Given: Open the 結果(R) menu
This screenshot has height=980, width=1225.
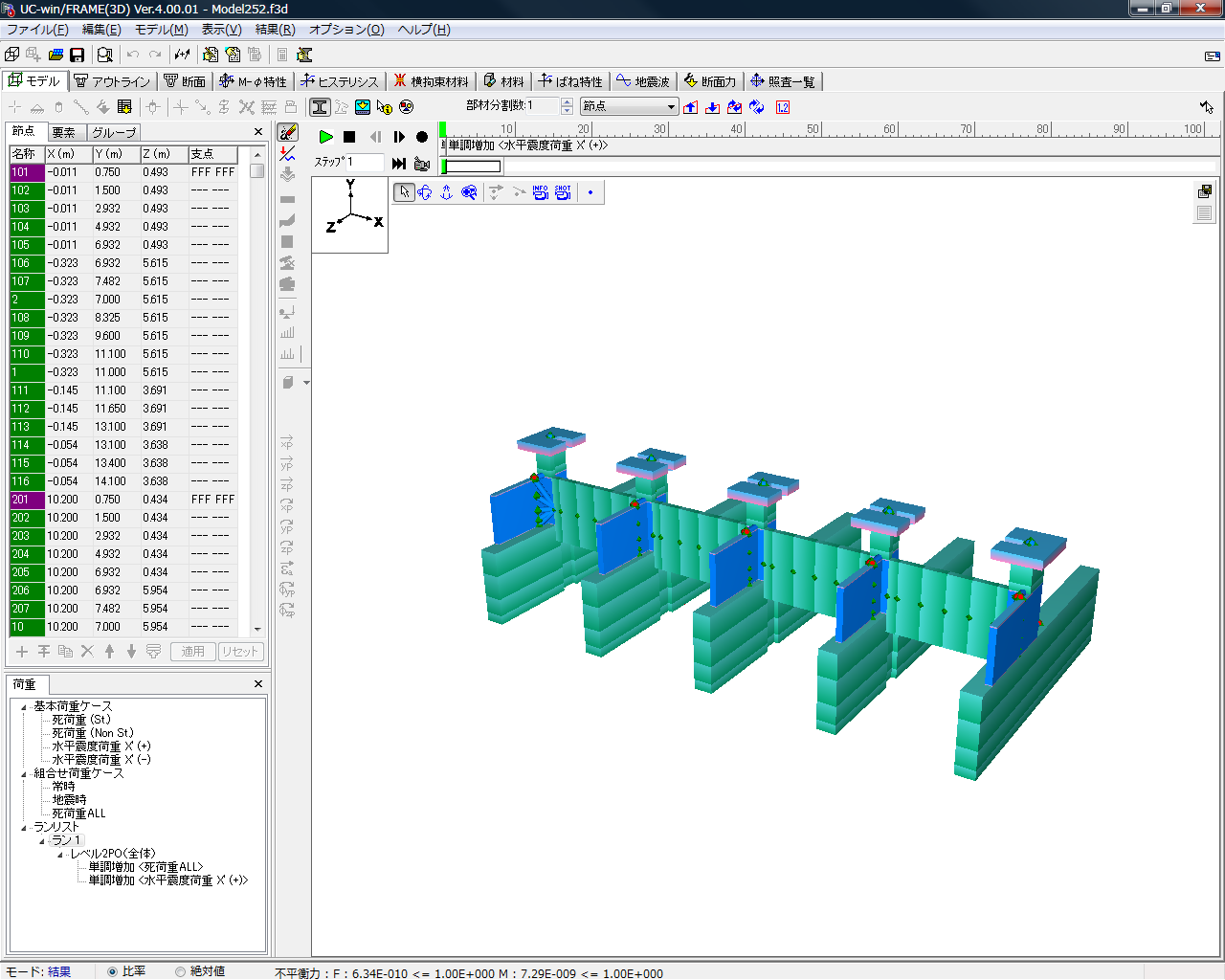Looking at the screenshot, I should click(x=275, y=30).
